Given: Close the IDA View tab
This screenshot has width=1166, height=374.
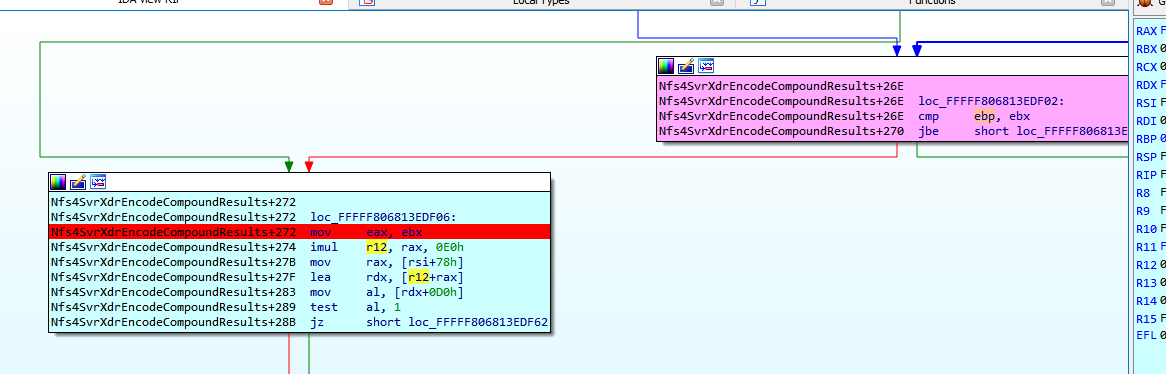Looking at the screenshot, I should click(x=326, y=2).
